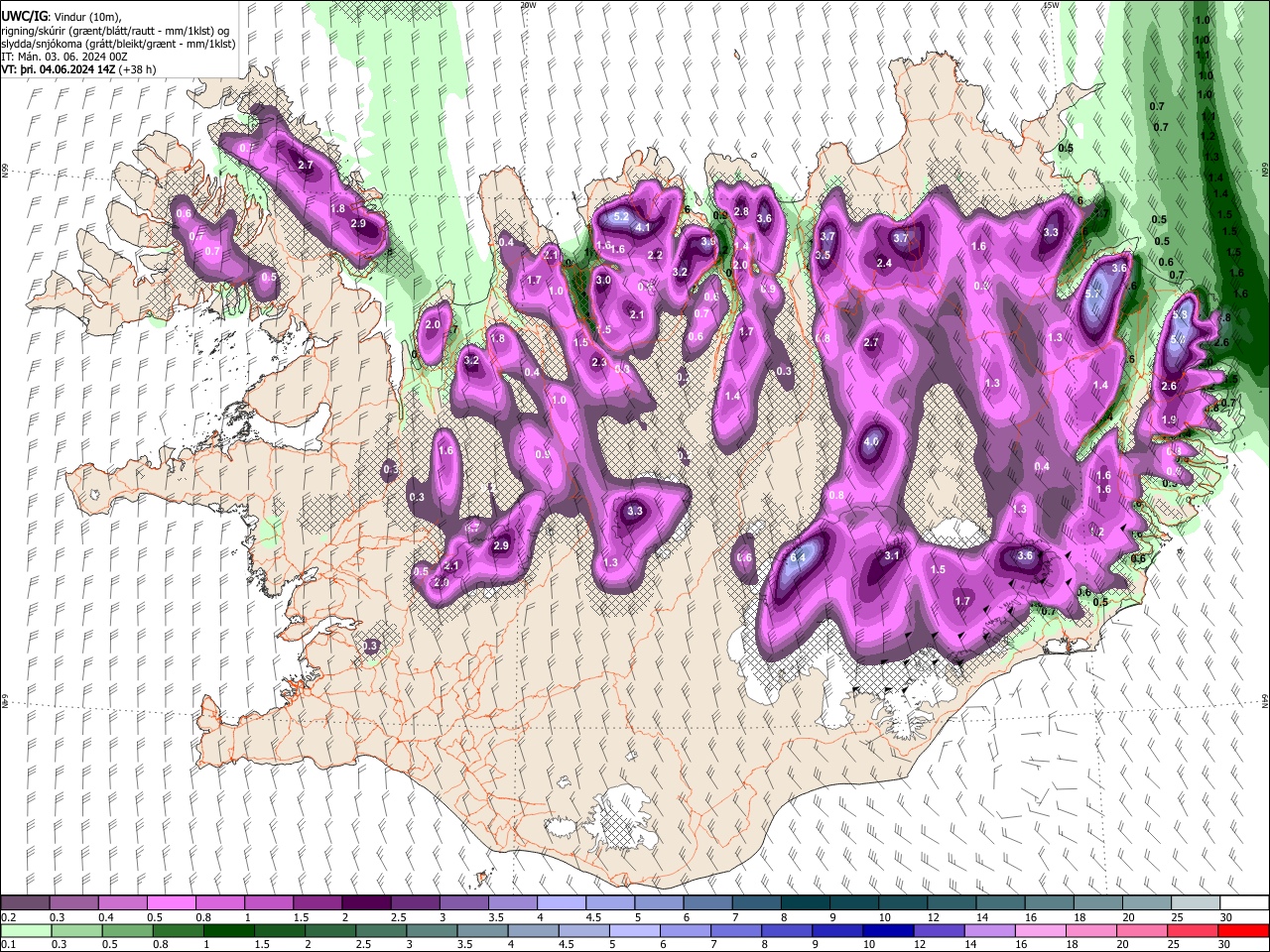The height and width of the screenshot is (952, 1270).
Task: Click the violet 14–16 rain legend swatch
Action: pyautogui.click(x=989, y=930)
